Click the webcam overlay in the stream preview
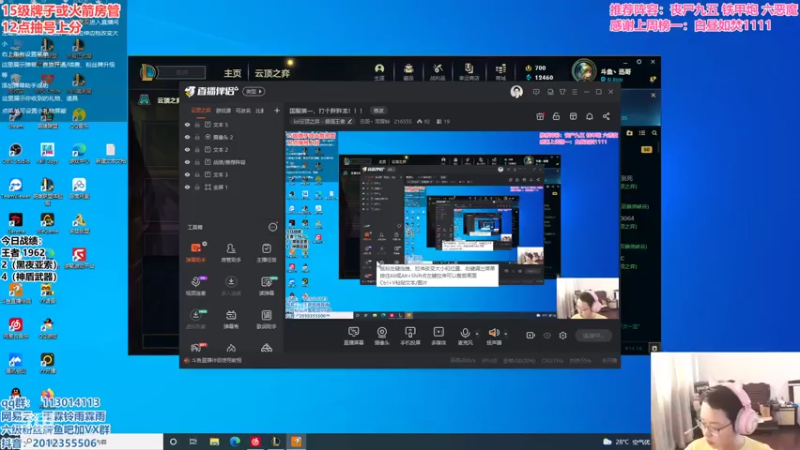Screen dimensions: 800x450 point(587,298)
